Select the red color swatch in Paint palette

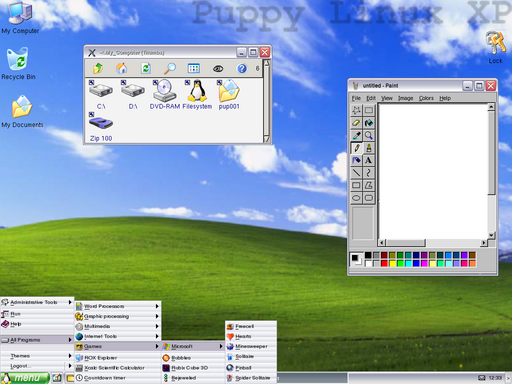click(x=384, y=263)
